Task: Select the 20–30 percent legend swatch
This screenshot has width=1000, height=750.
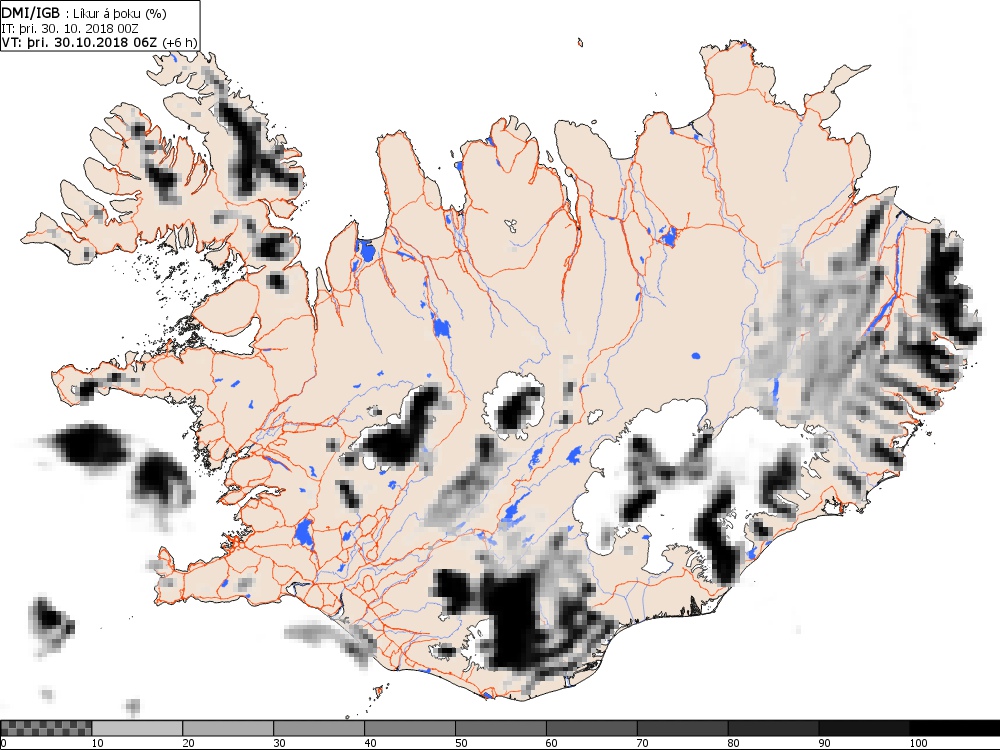Action: coord(228,728)
